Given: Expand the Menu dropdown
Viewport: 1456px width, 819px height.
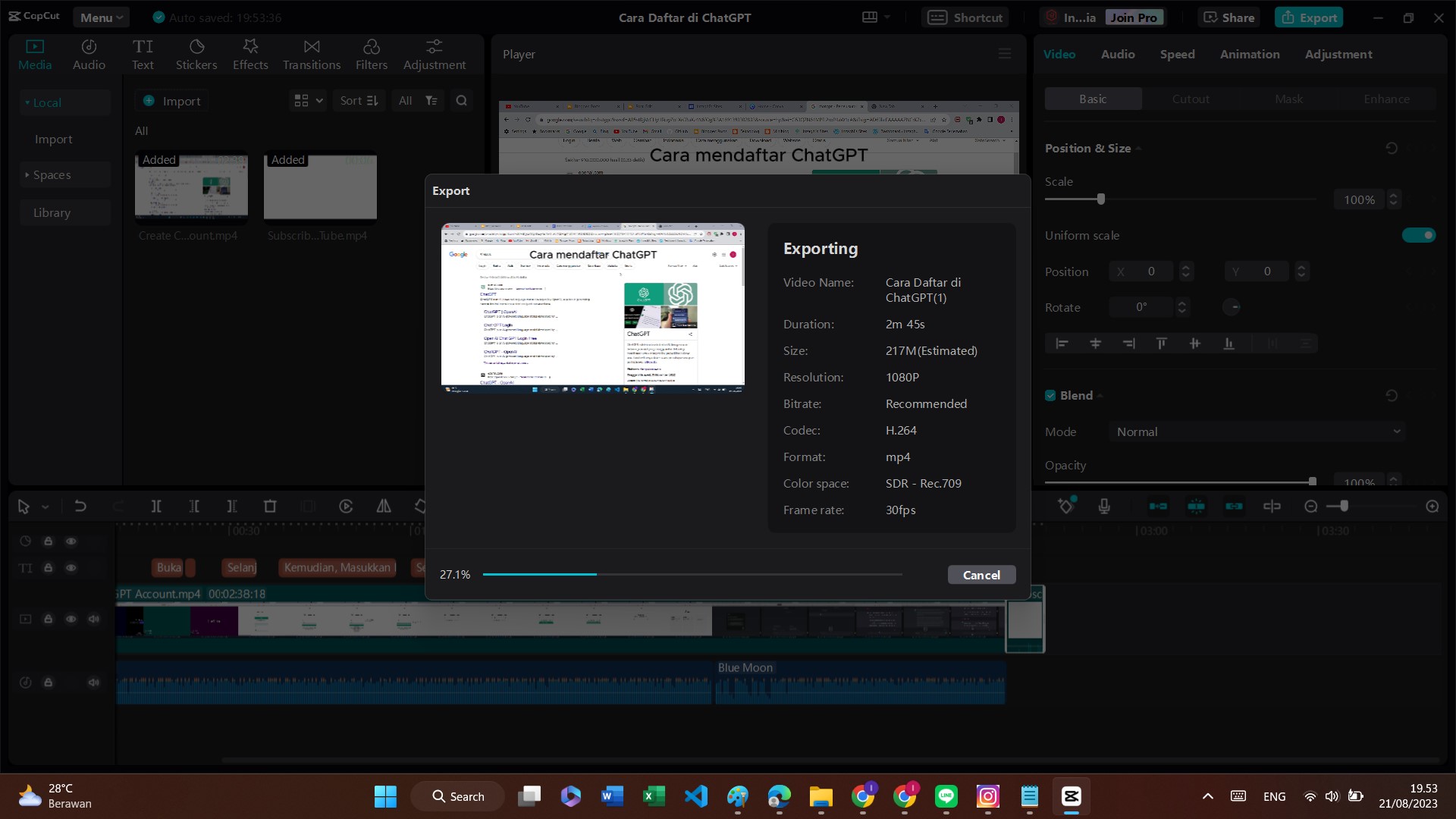Looking at the screenshot, I should point(102,17).
